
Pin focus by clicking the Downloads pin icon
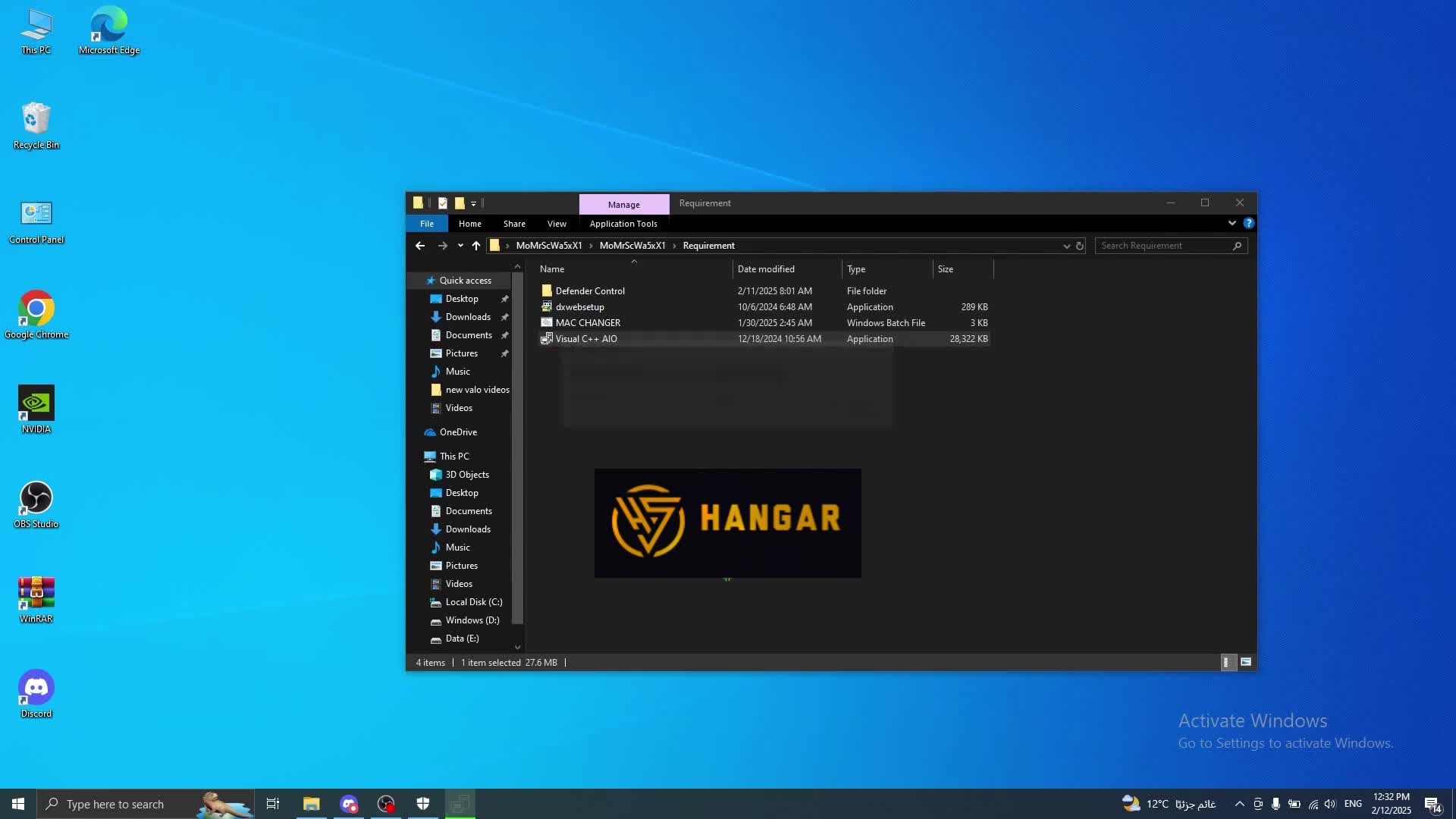click(x=504, y=317)
